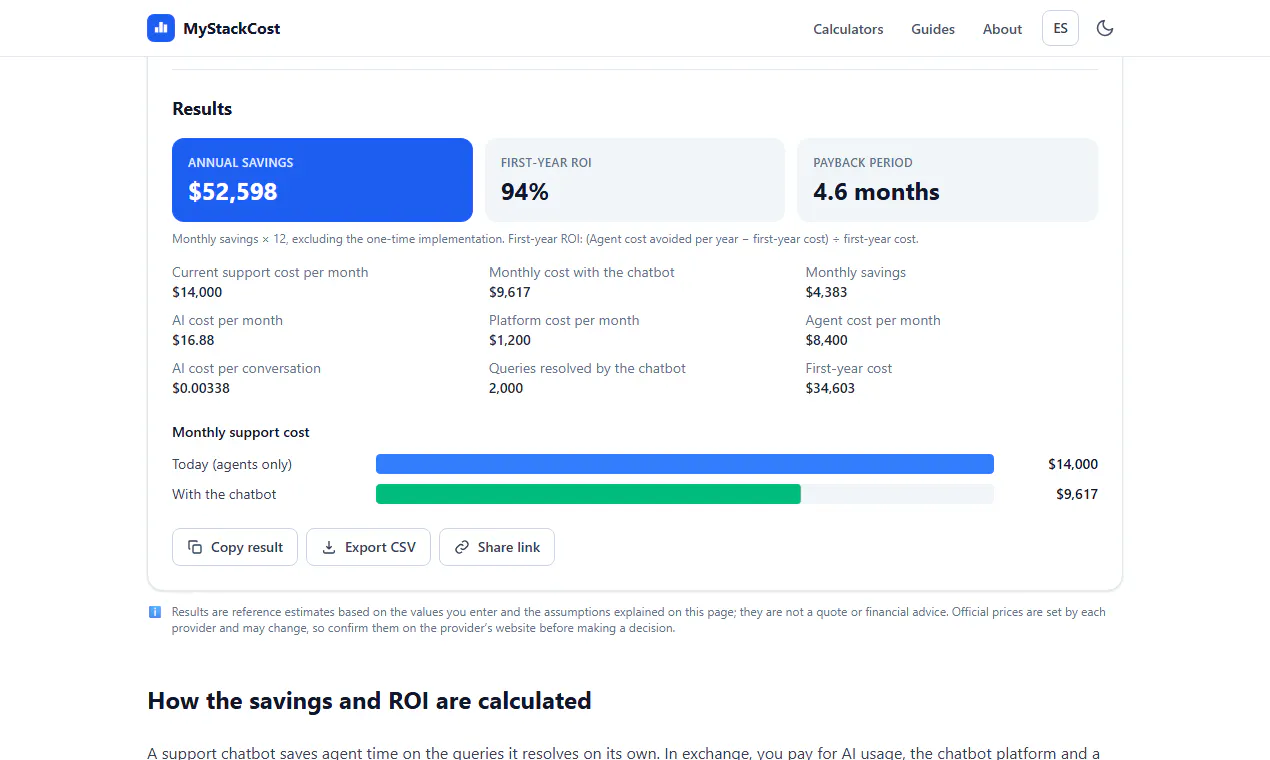Click the $1,200 platform cost value
The width and height of the screenshot is (1270, 760).
510,340
